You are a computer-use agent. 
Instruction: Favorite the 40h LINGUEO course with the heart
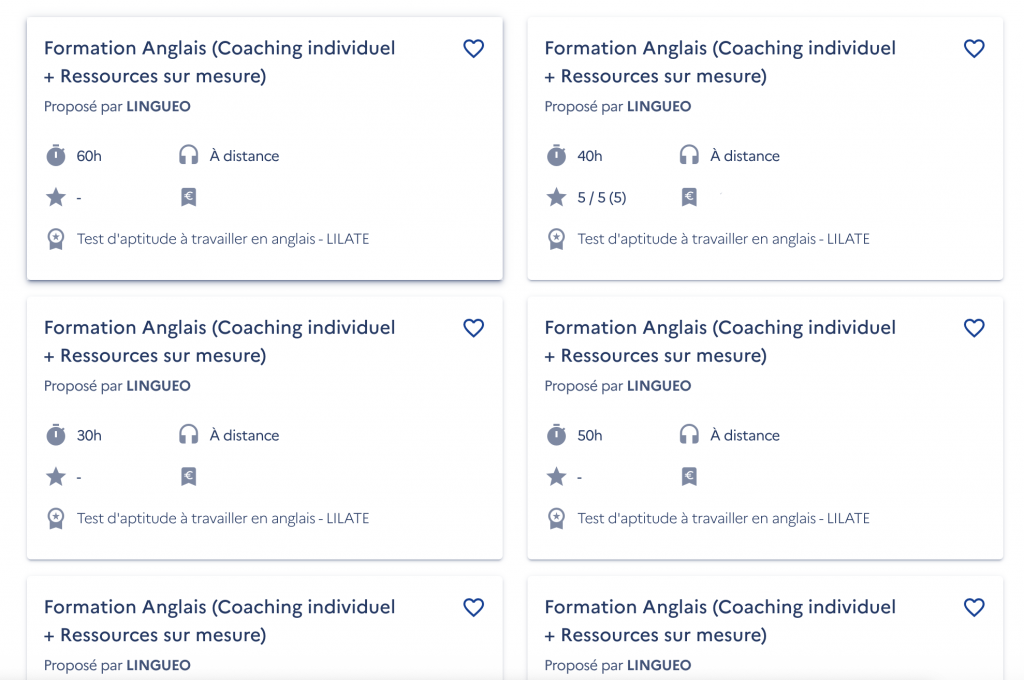[x=974, y=48]
